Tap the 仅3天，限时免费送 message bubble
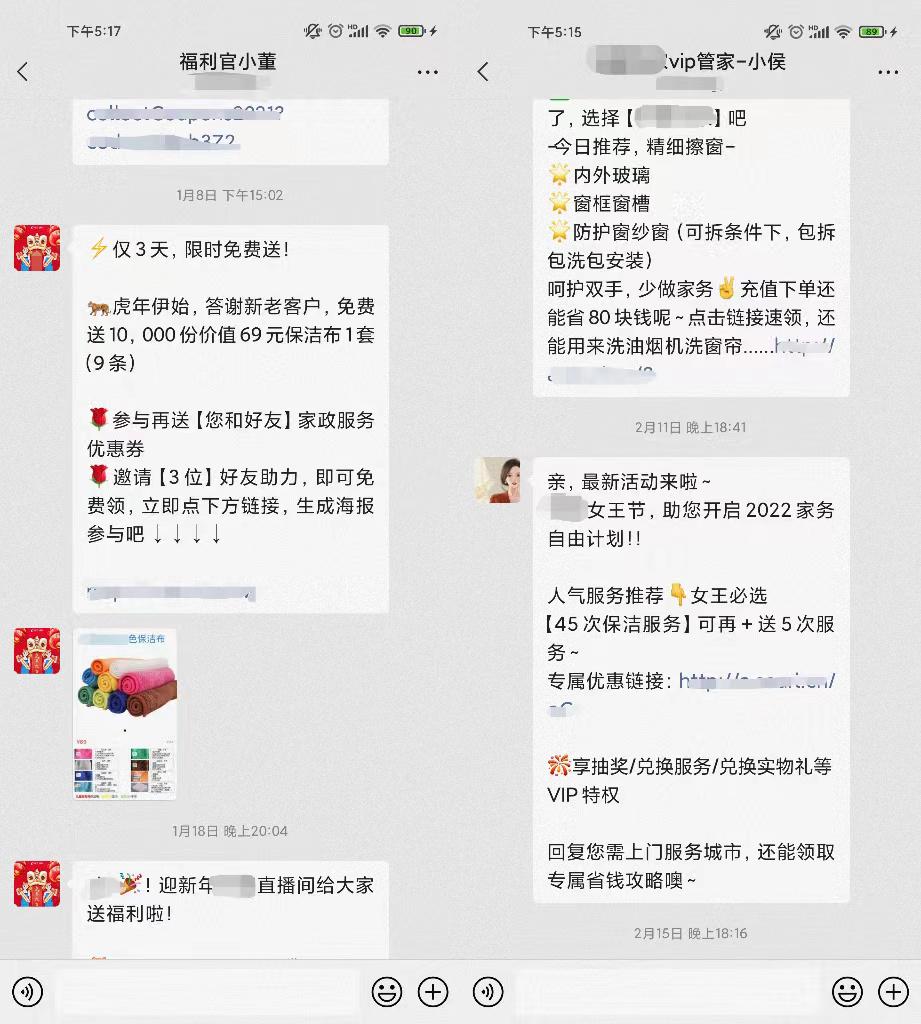This screenshot has height=1024, width=921. coord(231,419)
